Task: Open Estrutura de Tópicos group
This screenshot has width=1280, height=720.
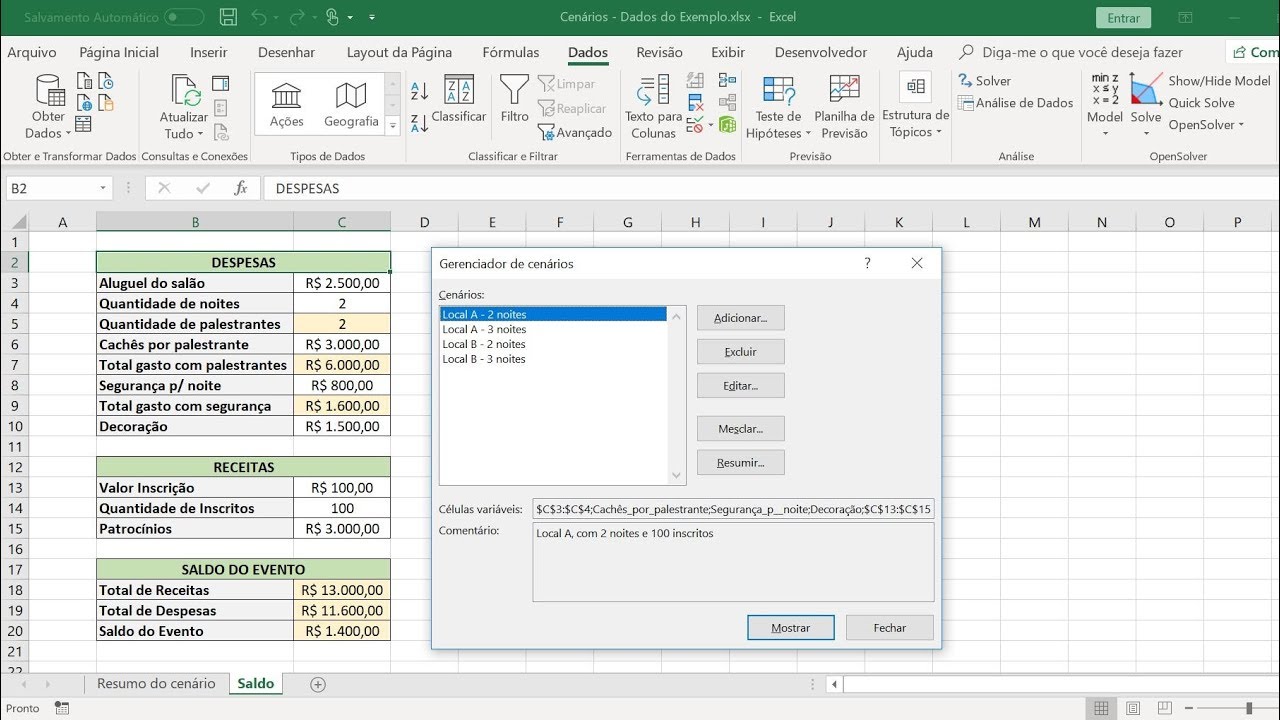Action: coord(915,107)
